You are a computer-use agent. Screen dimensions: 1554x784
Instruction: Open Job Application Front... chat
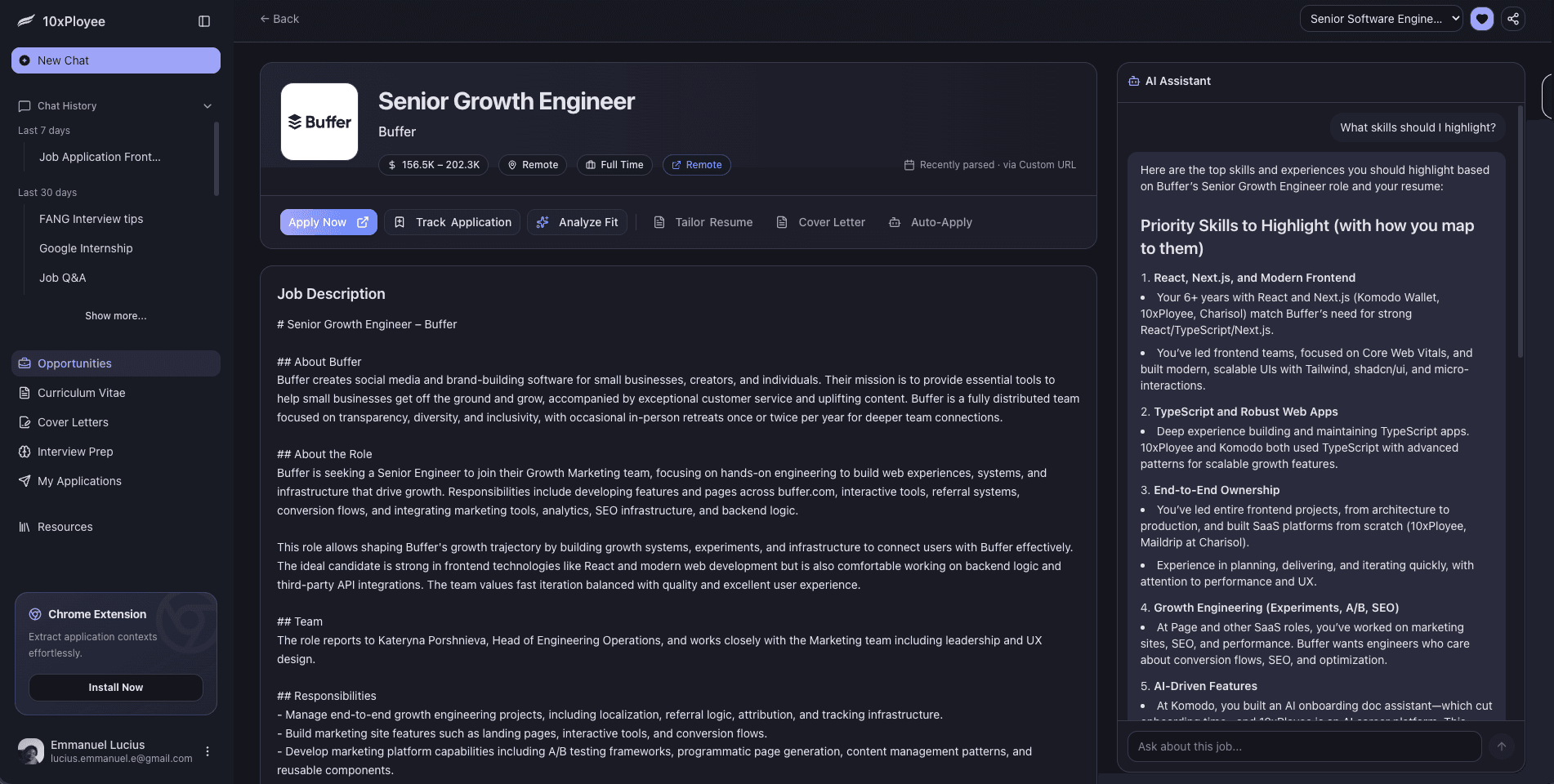100,157
